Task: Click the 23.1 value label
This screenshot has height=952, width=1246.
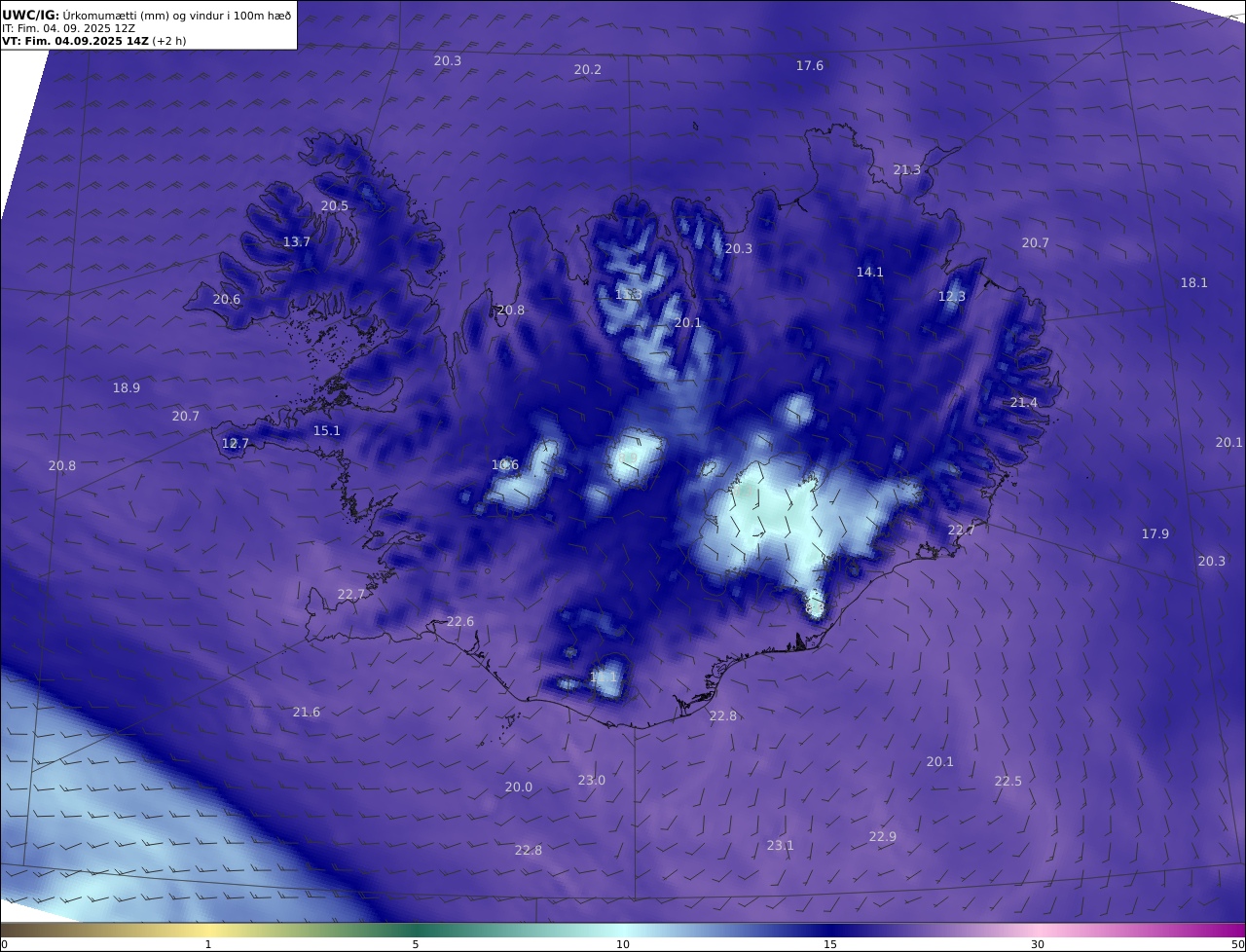Action: tap(780, 846)
